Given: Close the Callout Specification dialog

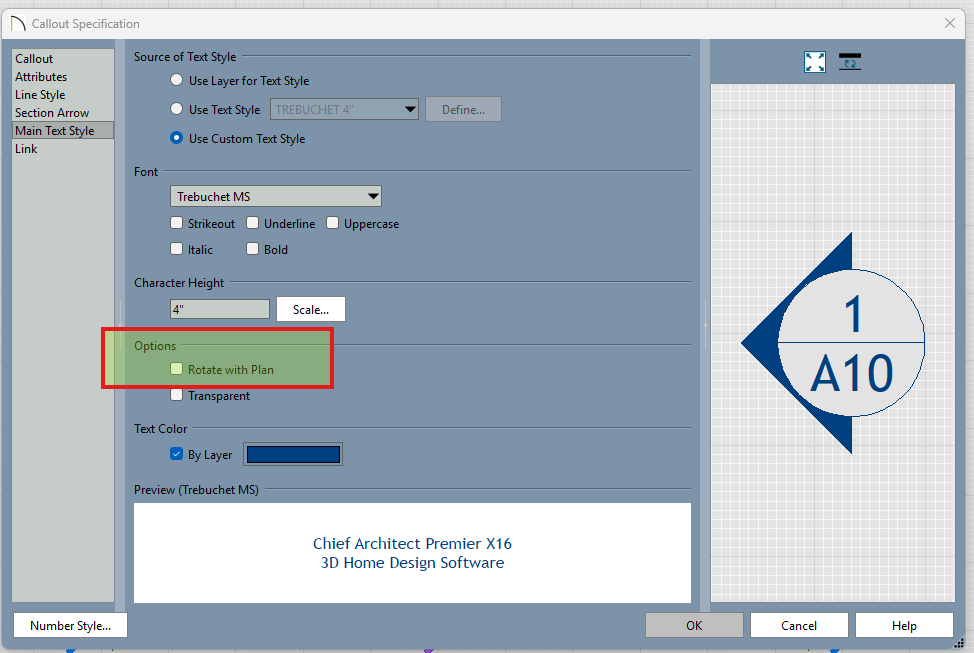Looking at the screenshot, I should 949,23.
